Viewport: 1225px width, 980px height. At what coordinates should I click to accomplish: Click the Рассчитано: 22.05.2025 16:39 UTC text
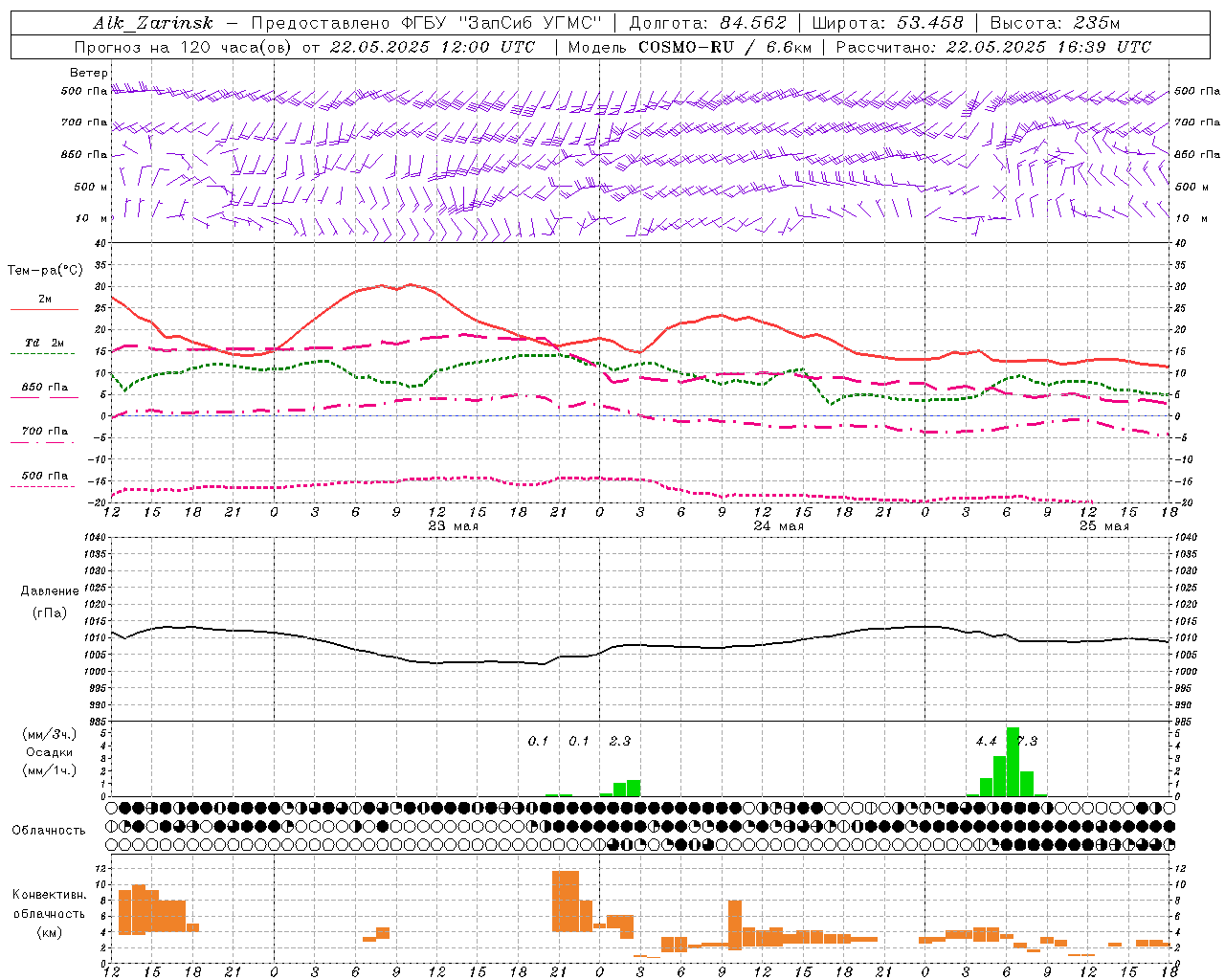pos(993,47)
